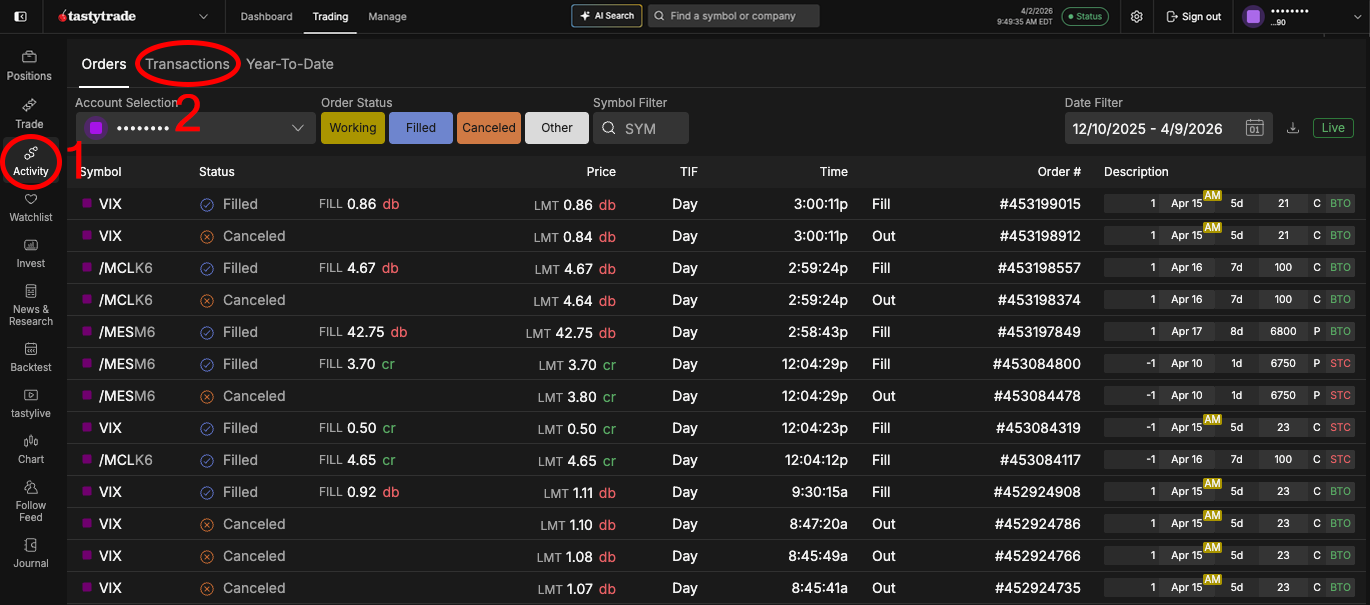Viewport: 1370px width, 605px height.
Task: Click the Canceled status icon for order #453198912
Action: coord(207,236)
